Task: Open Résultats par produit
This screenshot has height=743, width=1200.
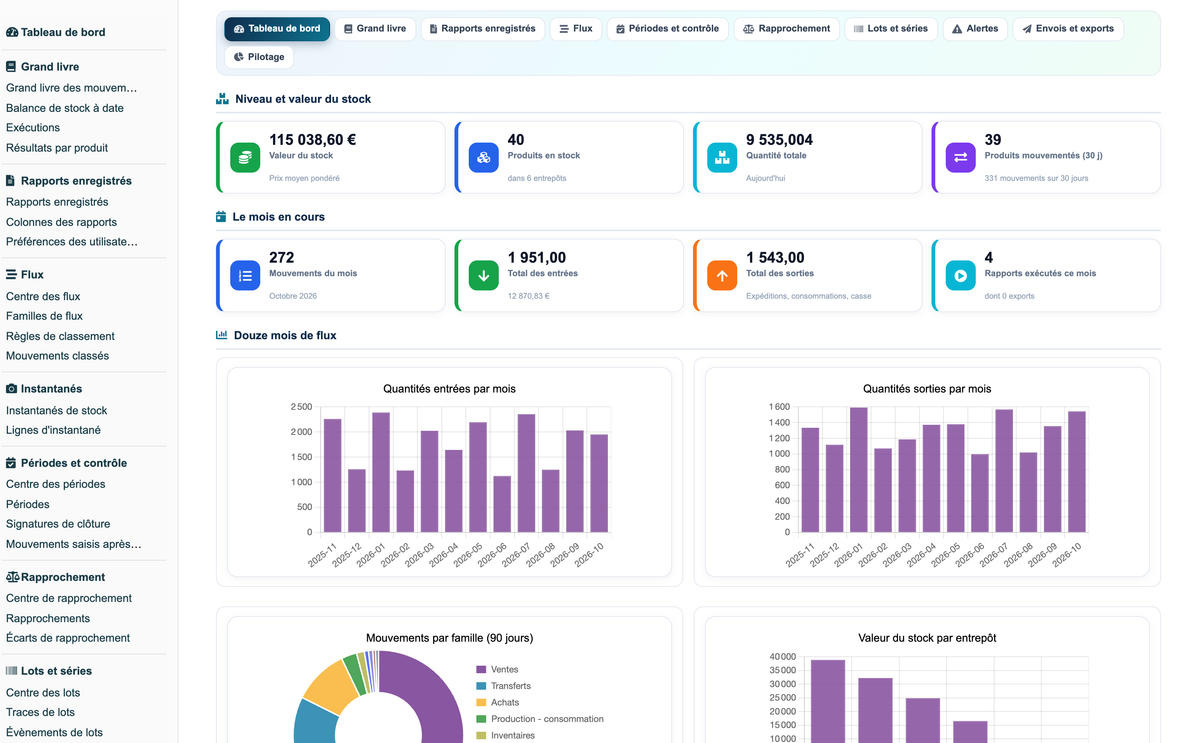Action: coord(57,148)
